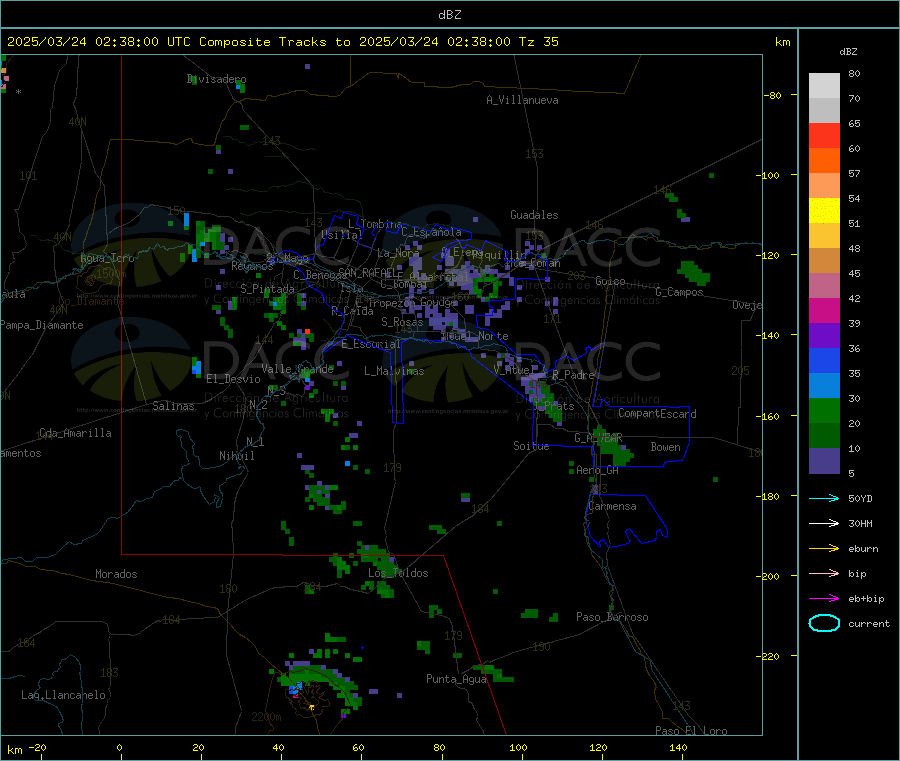Screen dimensions: 900x761
Task: Click the eburn yellow arrow legend icon
Action: coord(824,548)
